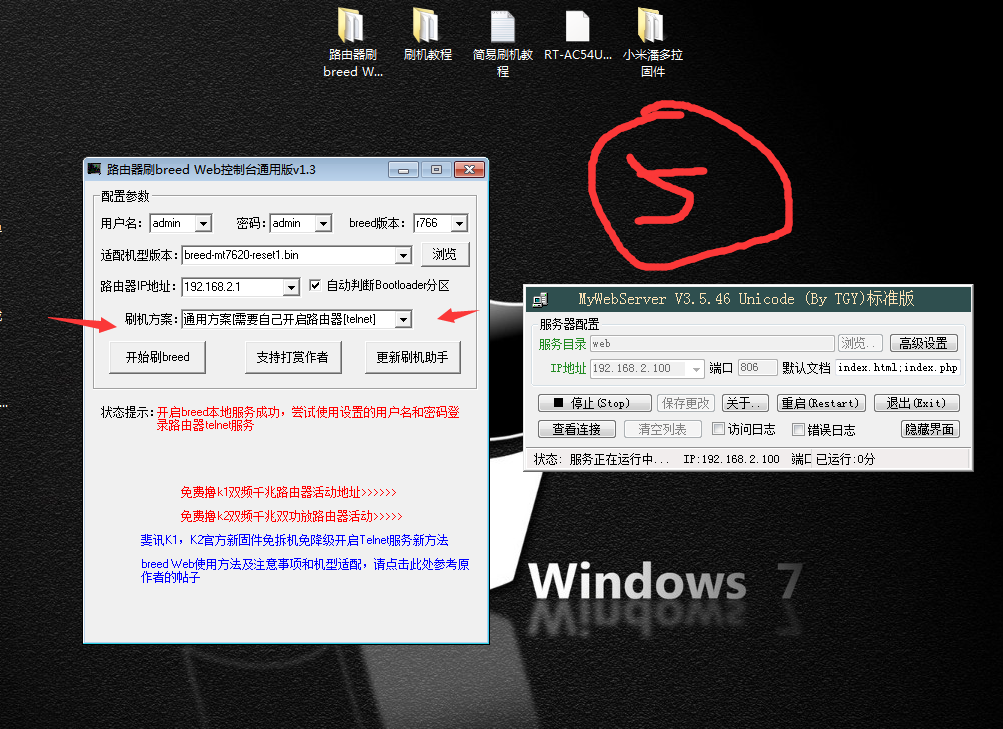The width and height of the screenshot is (1003, 729).
Task: Open the 免费撸k1双频千兆路由器活动地址 link
Action: click(x=288, y=492)
